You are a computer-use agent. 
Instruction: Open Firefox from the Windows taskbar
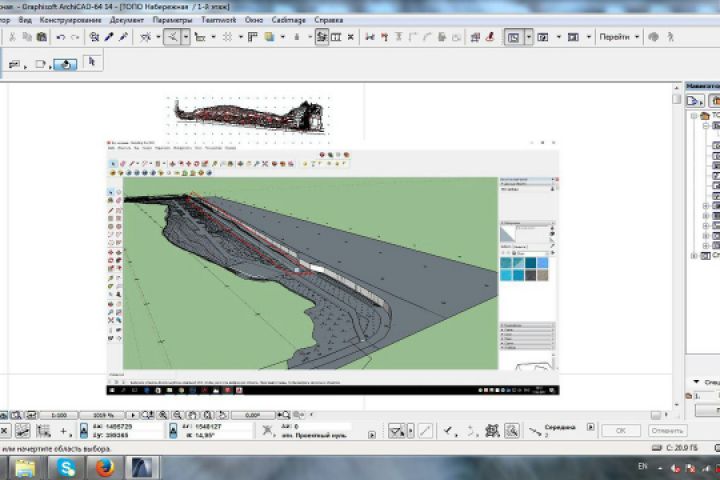tap(105, 467)
